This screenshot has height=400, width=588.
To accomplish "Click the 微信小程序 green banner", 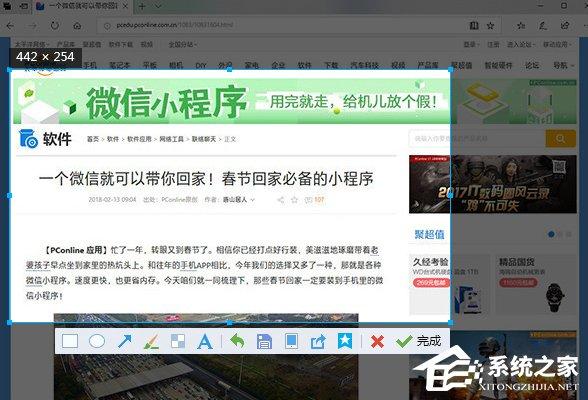I will [x=231, y=101].
